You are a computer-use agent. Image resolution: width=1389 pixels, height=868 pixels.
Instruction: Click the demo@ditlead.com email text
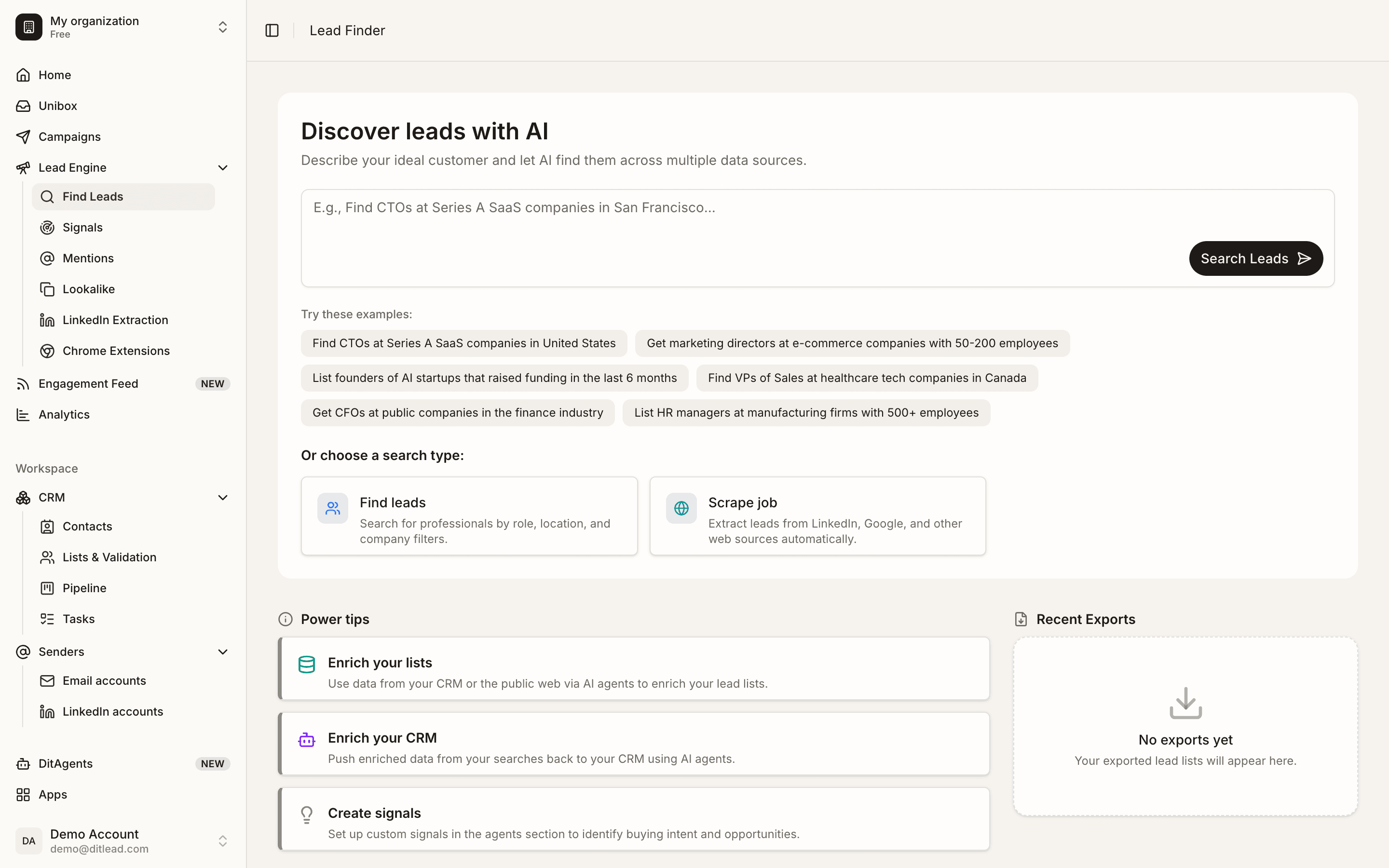[x=99, y=849]
